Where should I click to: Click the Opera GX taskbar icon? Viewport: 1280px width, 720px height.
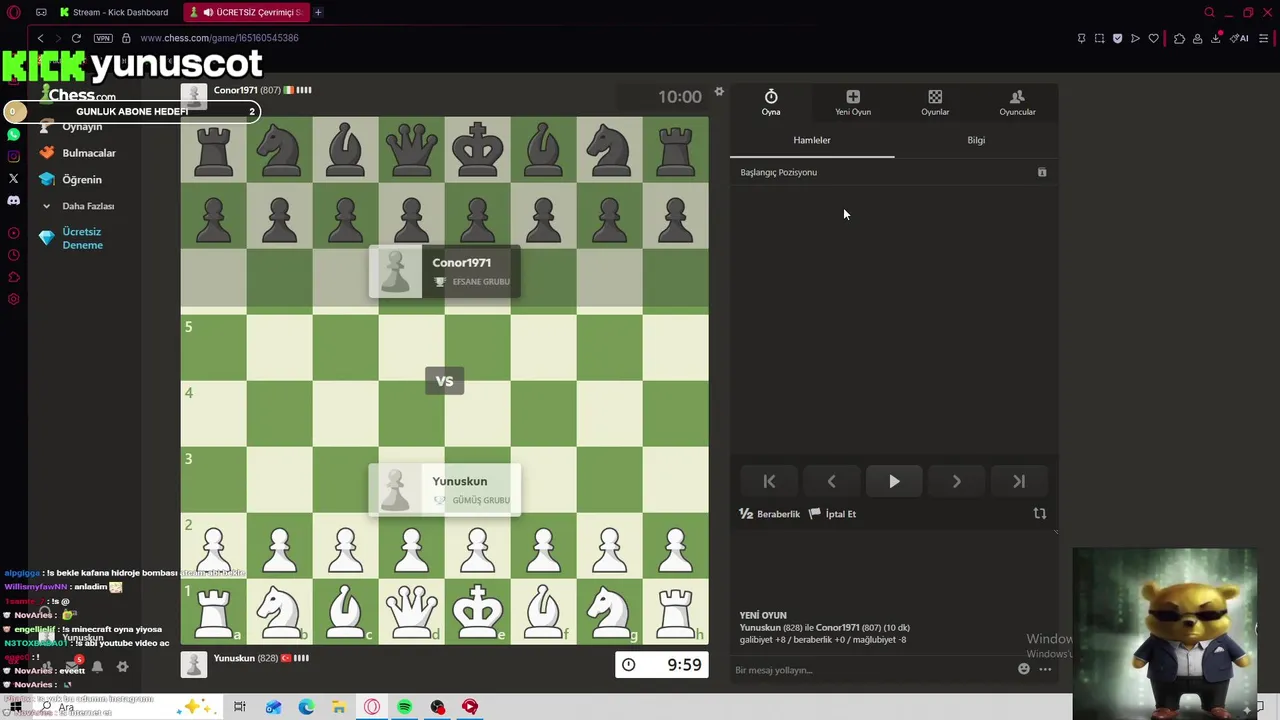(372, 707)
